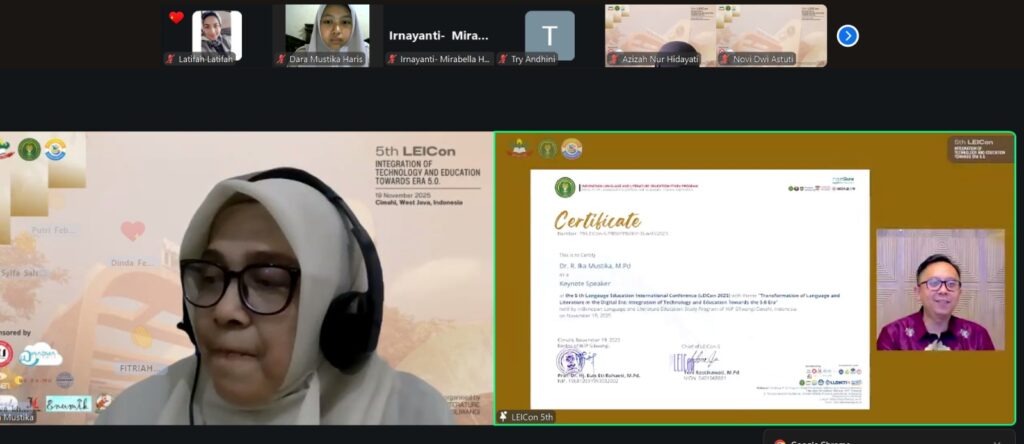Select Azizah Nur Hidayati's video thumbnail

coord(659,30)
